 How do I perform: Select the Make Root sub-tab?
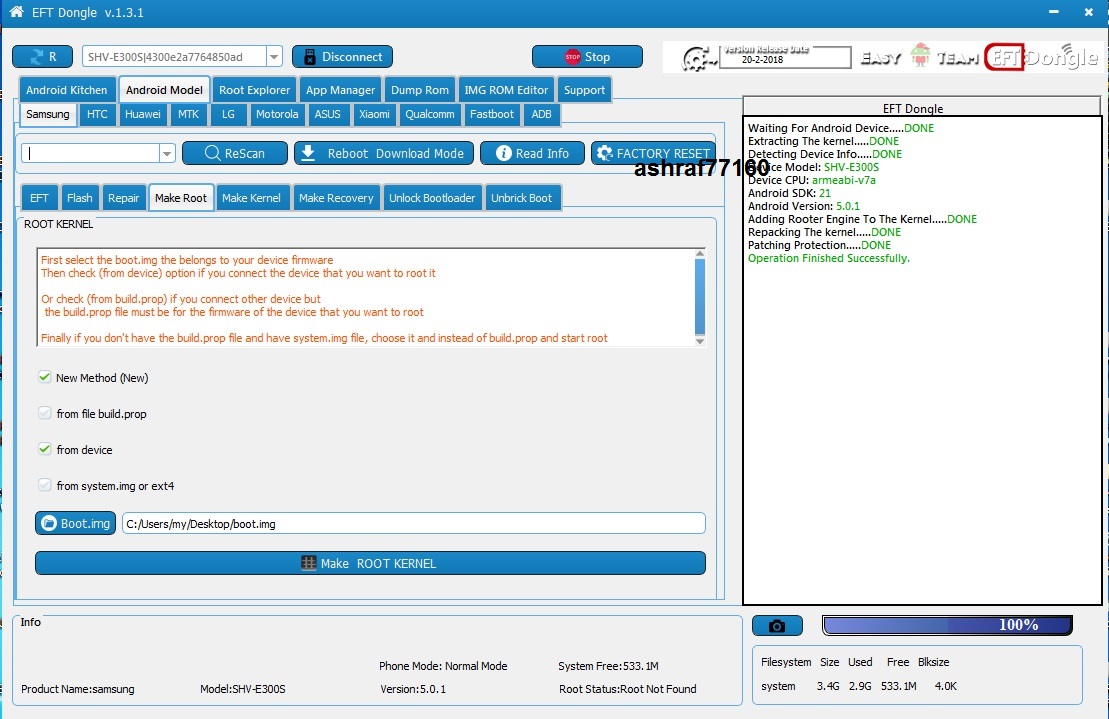pyautogui.click(x=180, y=198)
